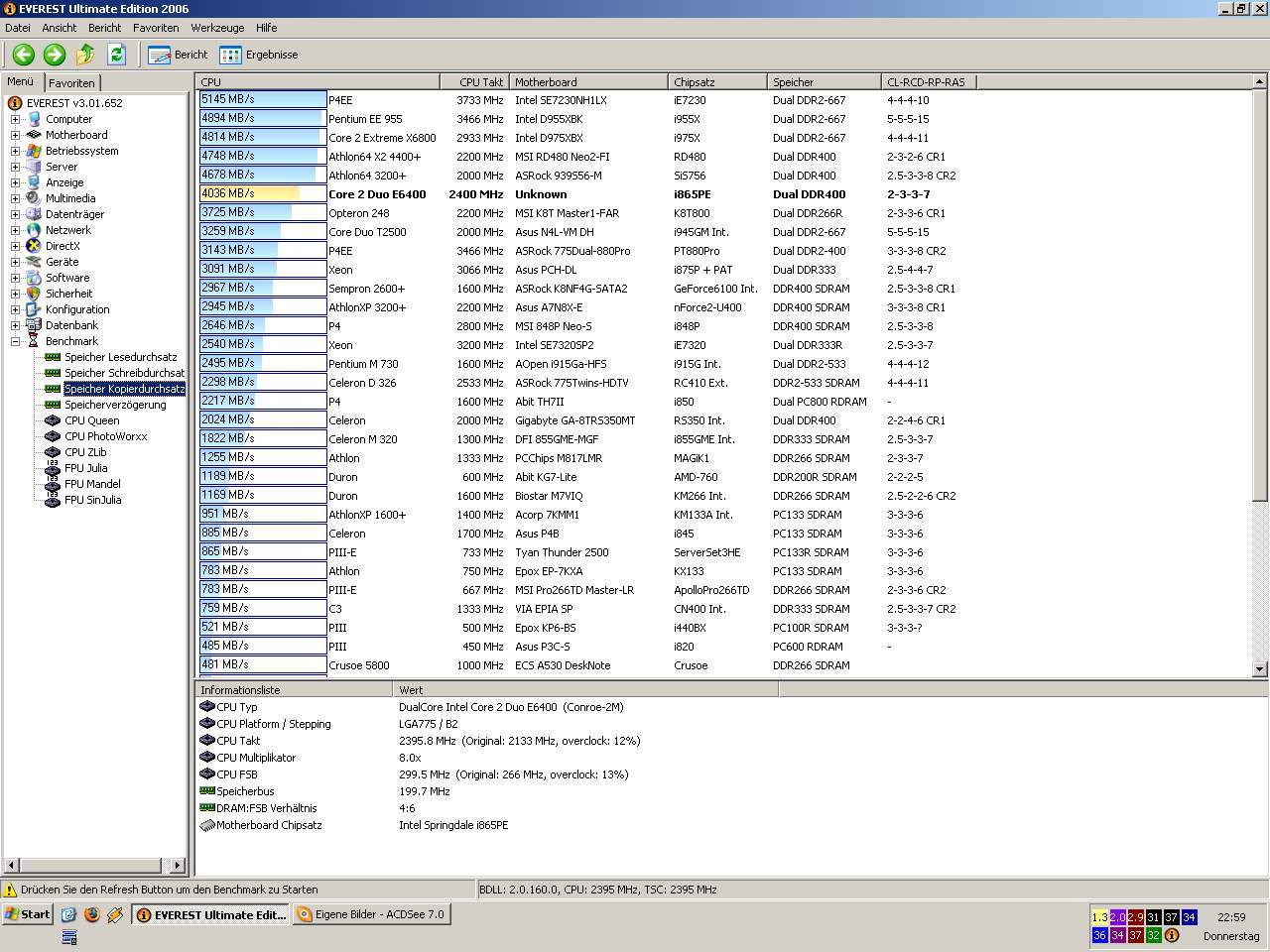1270x952 pixels.
Task: Select the Computer icon in the tree
Action: (x=34, y=119)
